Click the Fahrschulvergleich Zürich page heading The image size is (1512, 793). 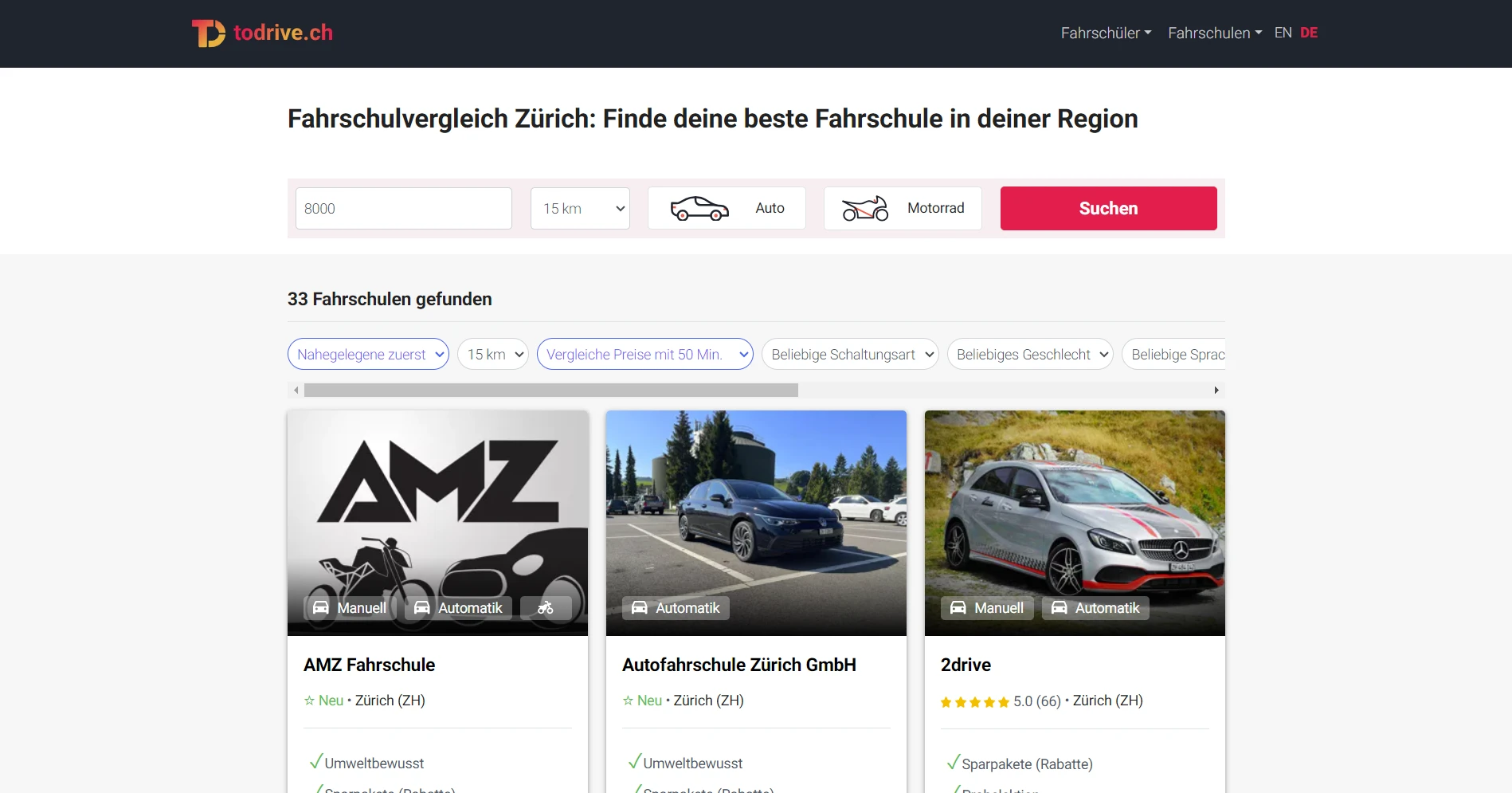pyautogui.click(x=713, y=119)
